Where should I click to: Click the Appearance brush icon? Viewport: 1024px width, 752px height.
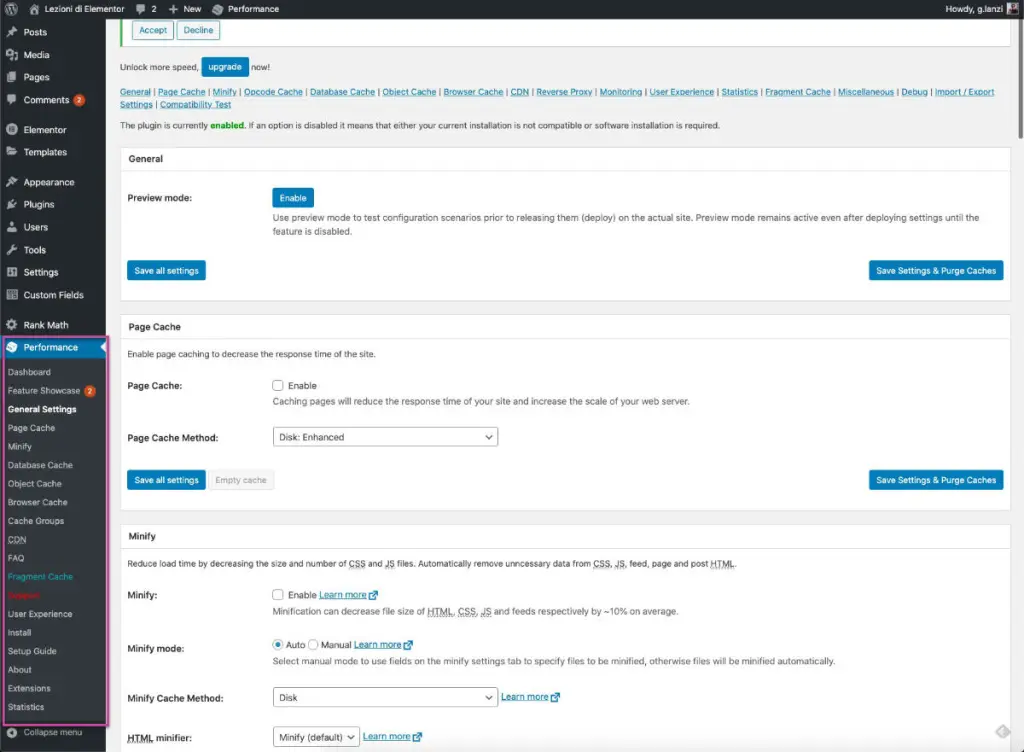tap(12, 181)
